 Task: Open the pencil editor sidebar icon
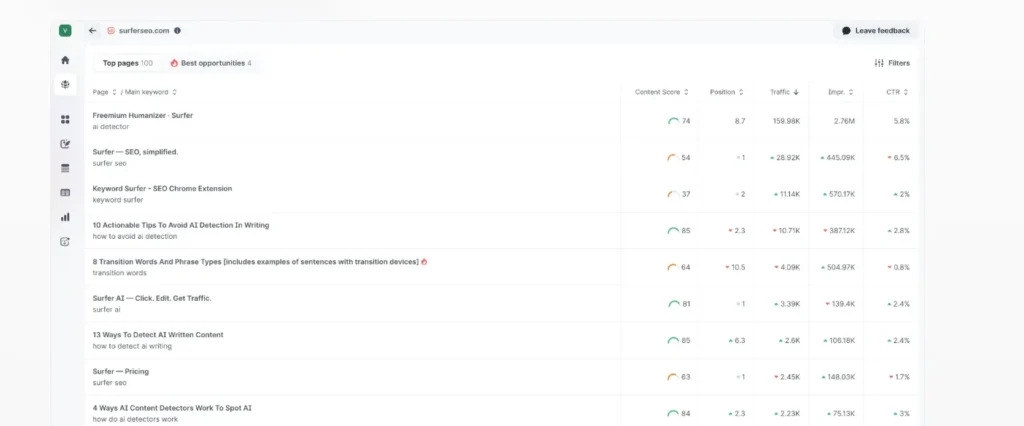(65, 144)
